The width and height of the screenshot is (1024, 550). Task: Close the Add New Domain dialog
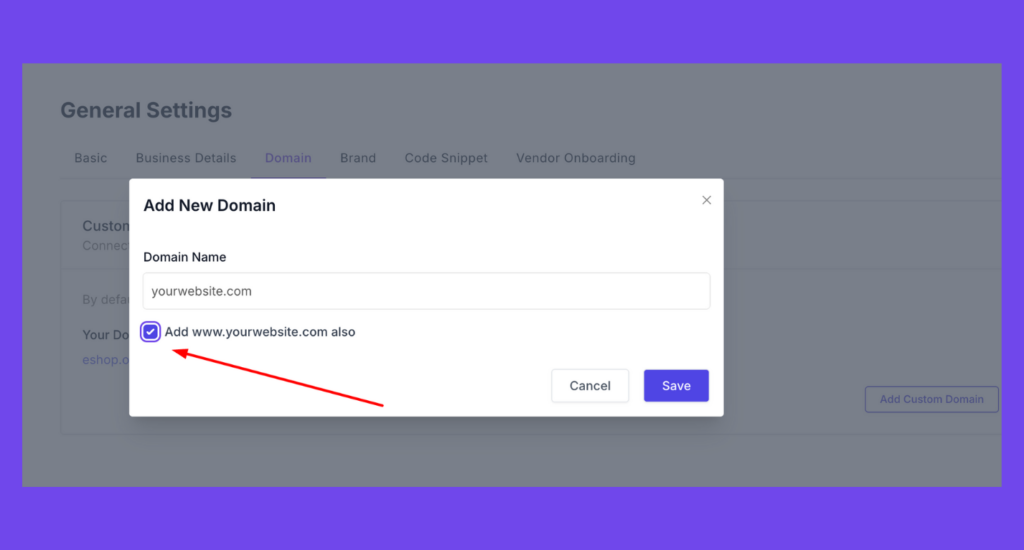click(706, 200)
